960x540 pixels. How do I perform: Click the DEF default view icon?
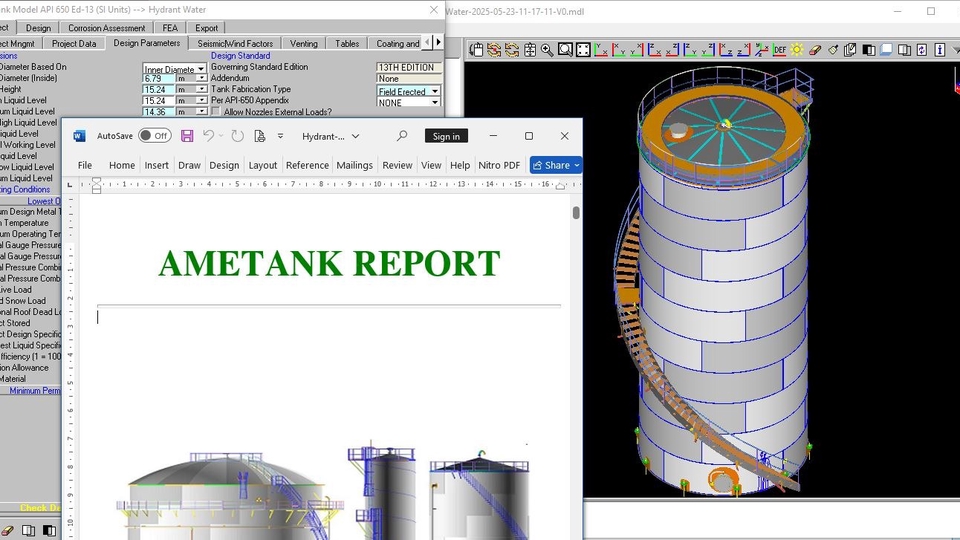point(779,49)
